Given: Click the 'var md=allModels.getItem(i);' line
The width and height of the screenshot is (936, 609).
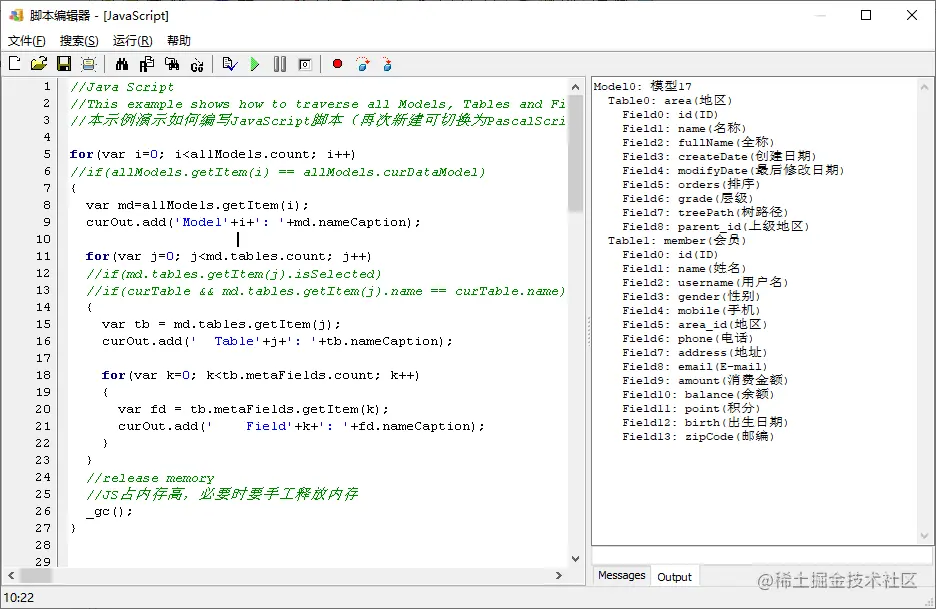Looking at the screenshot, I should tap(197, 205).
